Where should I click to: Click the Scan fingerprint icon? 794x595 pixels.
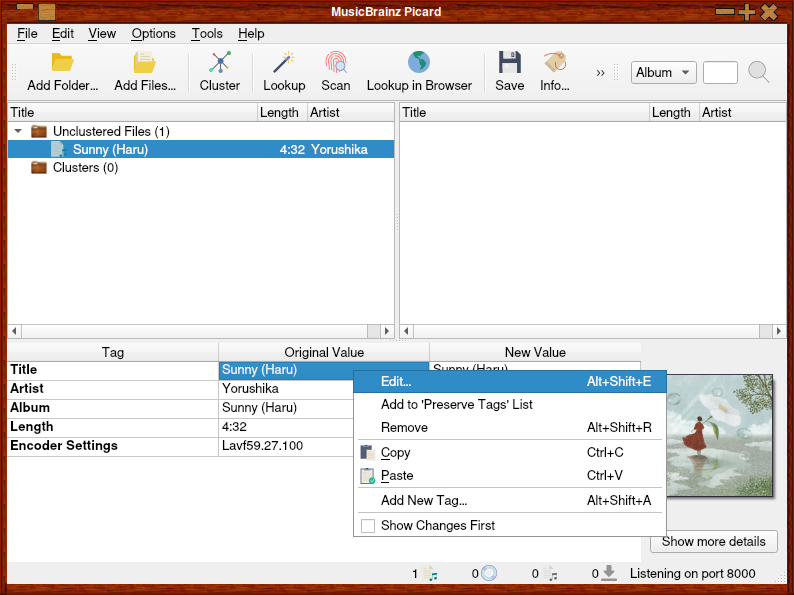click(336, 63)
